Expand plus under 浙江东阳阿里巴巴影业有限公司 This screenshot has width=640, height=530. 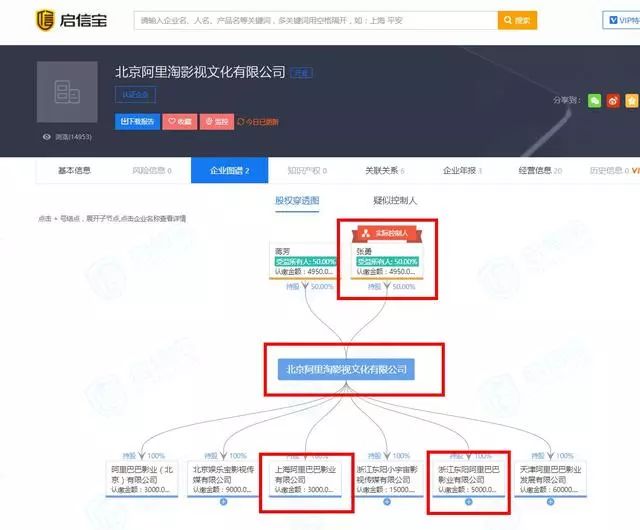point(469,501)
